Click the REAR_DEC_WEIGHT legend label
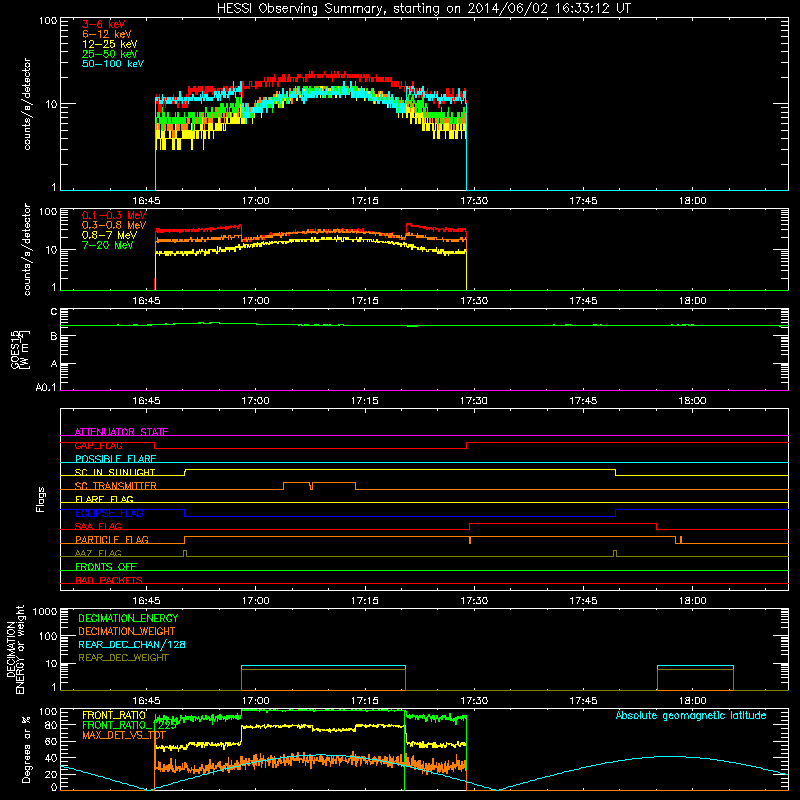This screenshot has width=800, height=800. (123, 658)
